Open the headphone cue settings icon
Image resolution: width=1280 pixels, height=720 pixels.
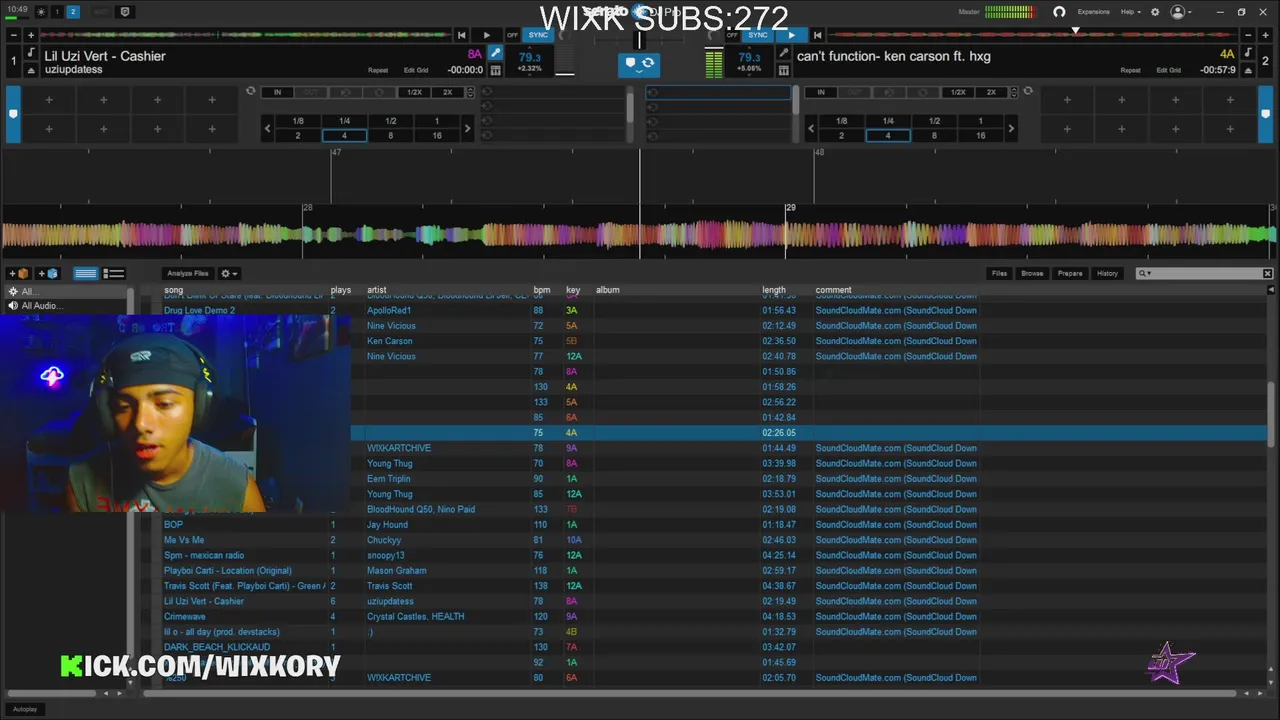(x=1059, y=12)
